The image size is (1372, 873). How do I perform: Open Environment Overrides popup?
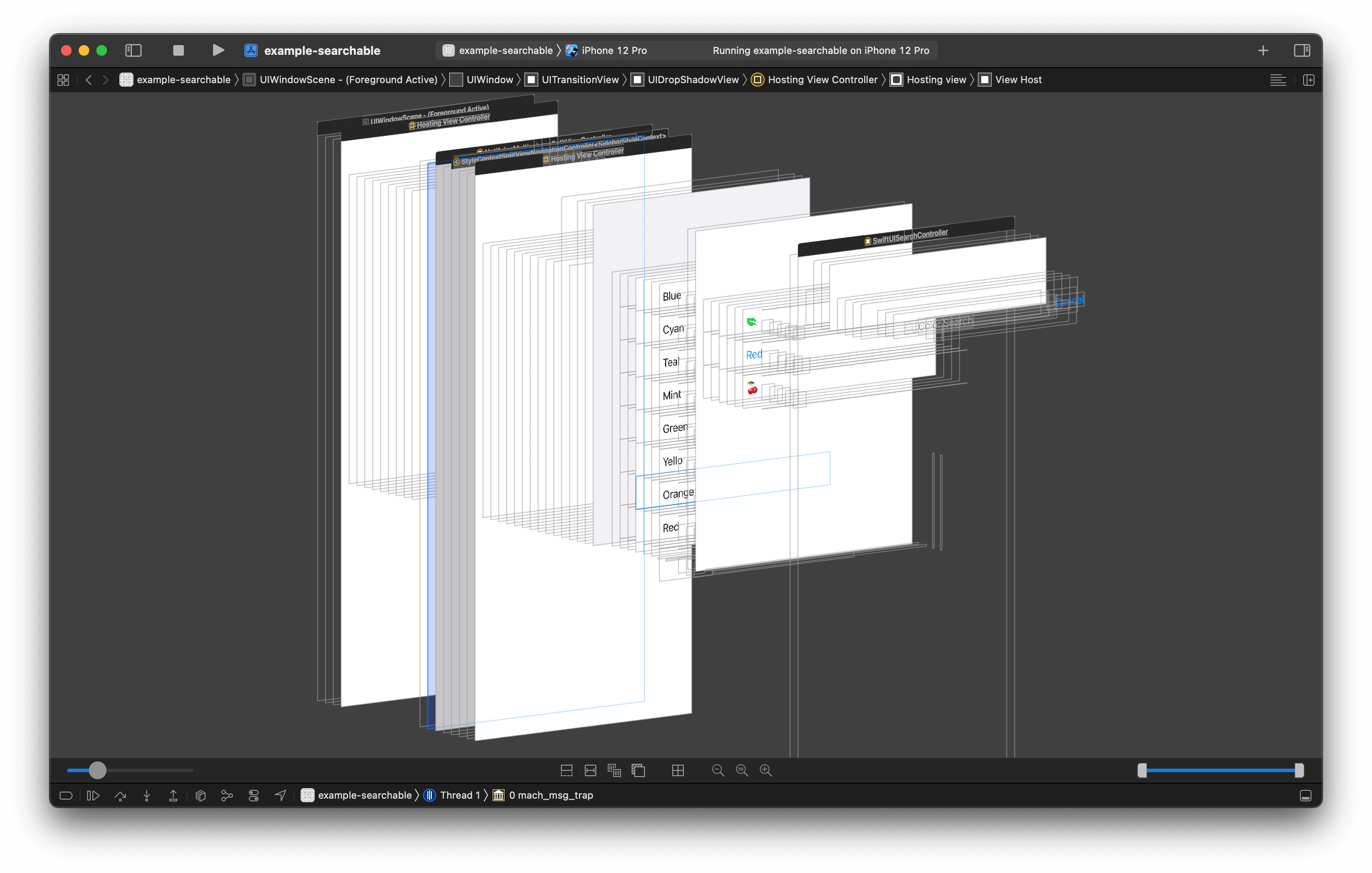[254, 796]
